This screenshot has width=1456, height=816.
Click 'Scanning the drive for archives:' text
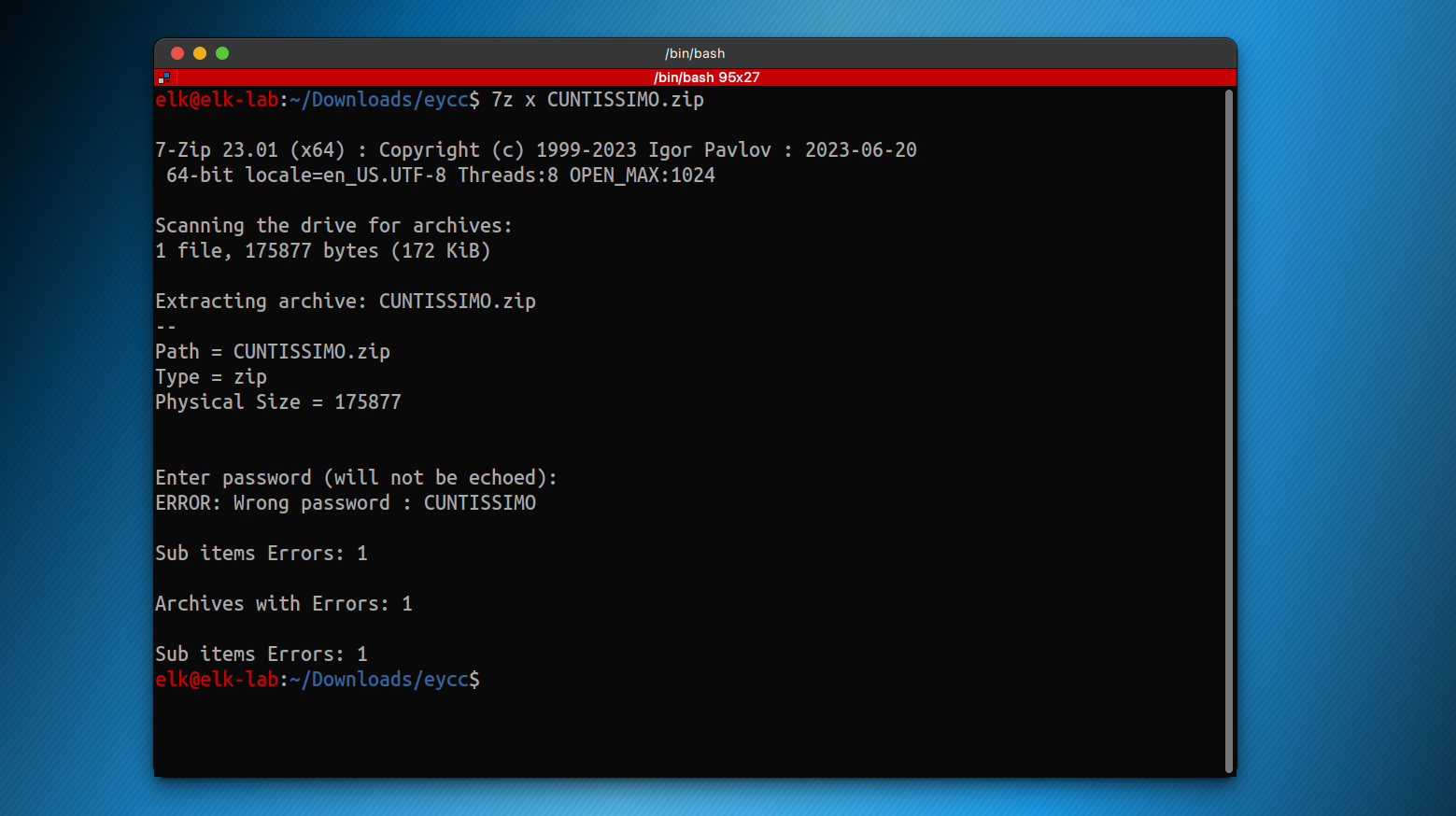click(x=333, y=226)
